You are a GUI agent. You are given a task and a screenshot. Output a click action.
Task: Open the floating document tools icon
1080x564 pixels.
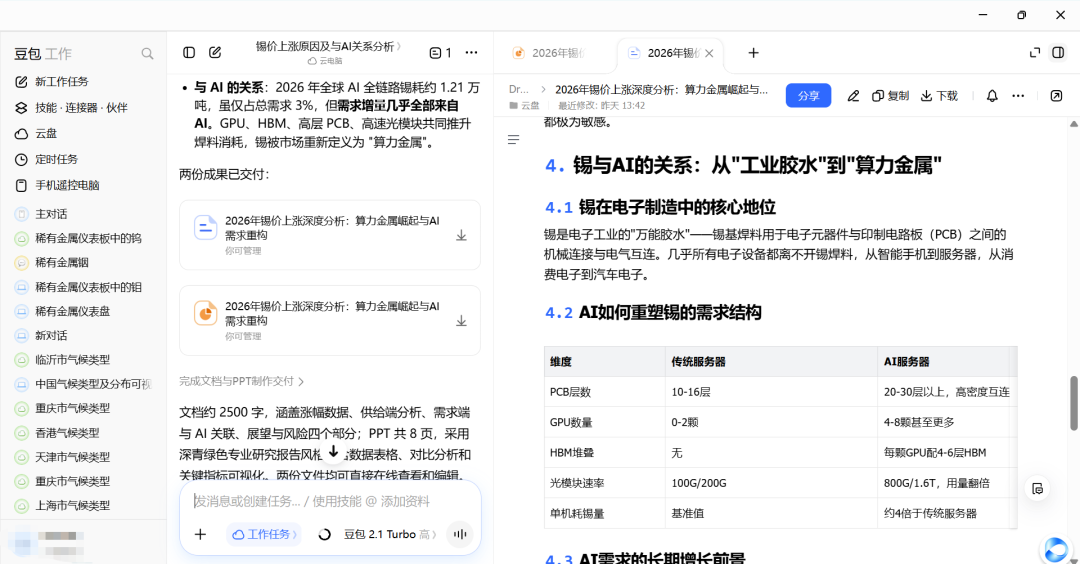click(1037, 489)
